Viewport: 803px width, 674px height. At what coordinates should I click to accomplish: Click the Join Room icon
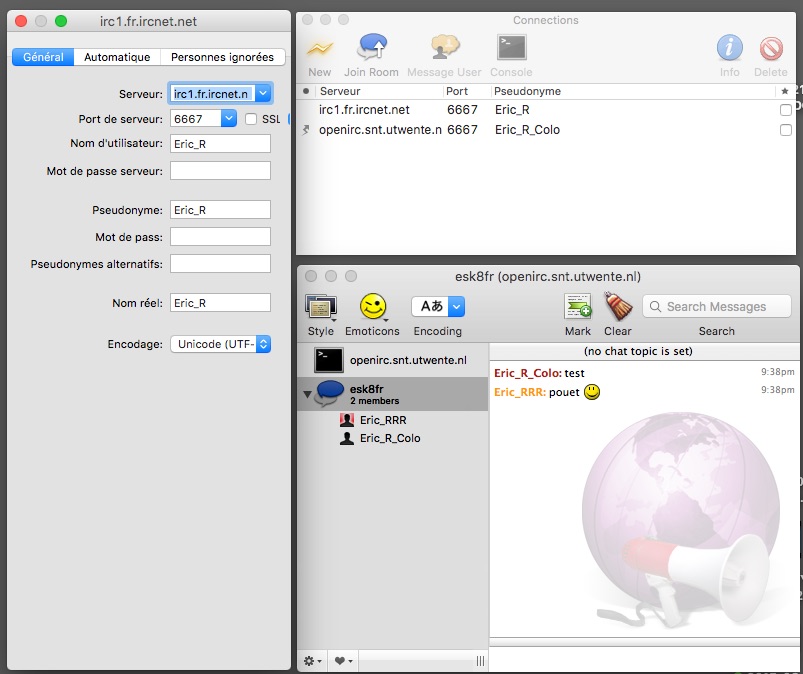(371, 49)
